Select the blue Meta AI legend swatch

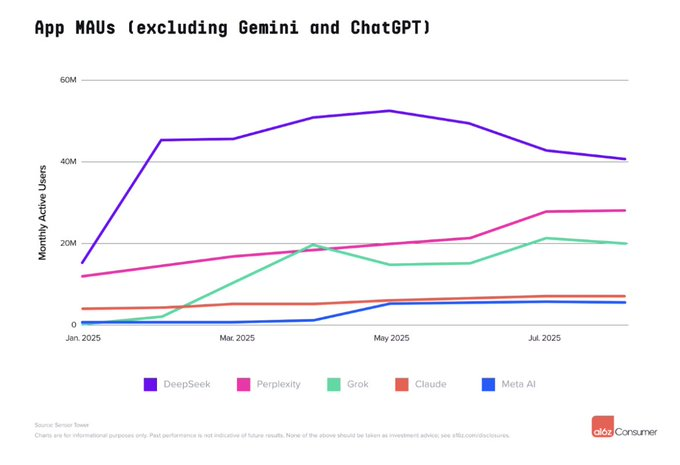coord(488,384)
